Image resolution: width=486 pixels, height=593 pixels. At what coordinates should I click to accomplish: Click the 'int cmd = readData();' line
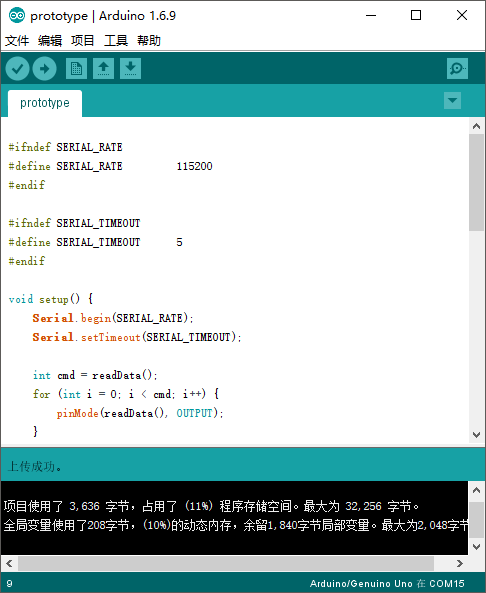tap(95, 375)
